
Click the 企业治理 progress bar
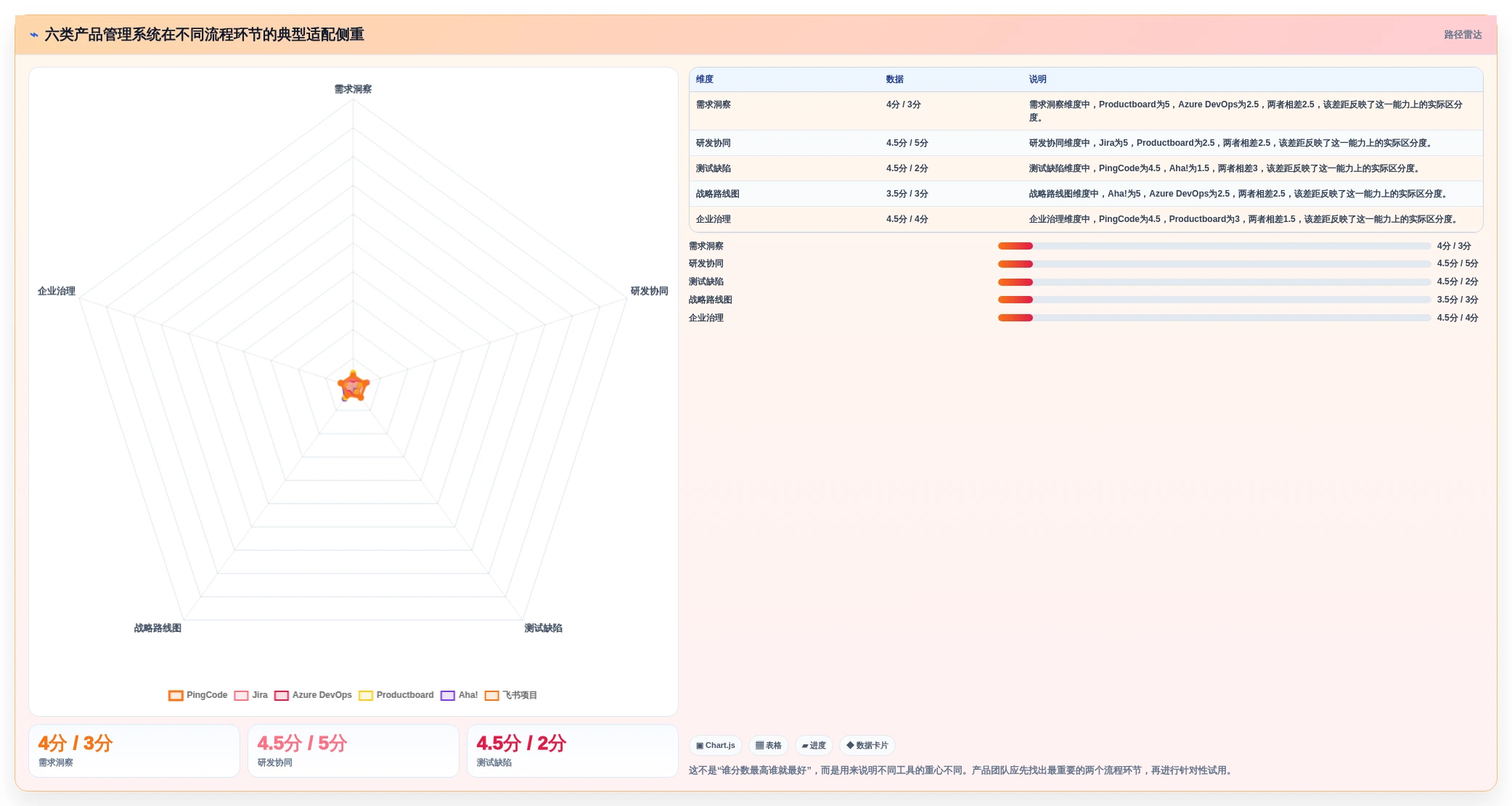1214,318
